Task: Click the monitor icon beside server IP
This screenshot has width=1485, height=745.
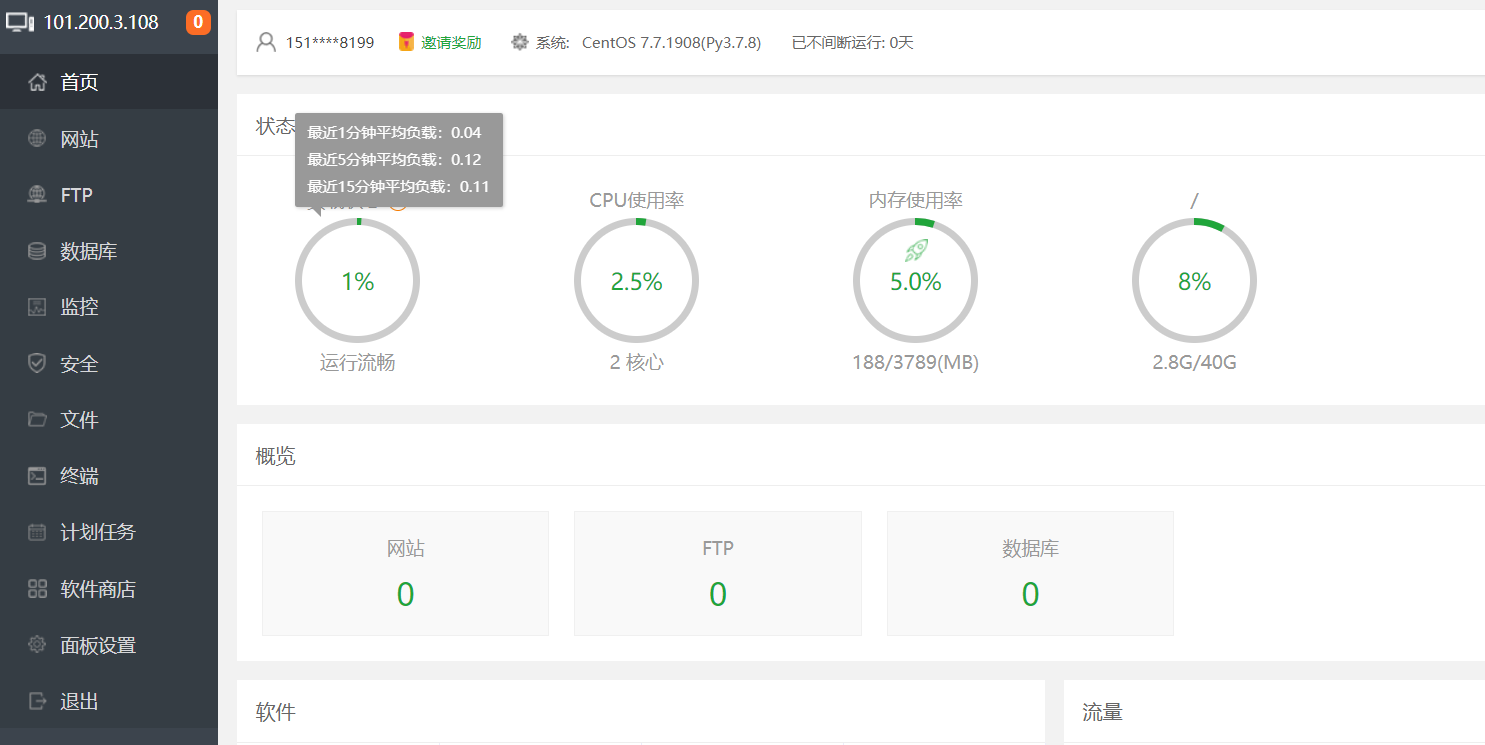Action: [20, 21]
